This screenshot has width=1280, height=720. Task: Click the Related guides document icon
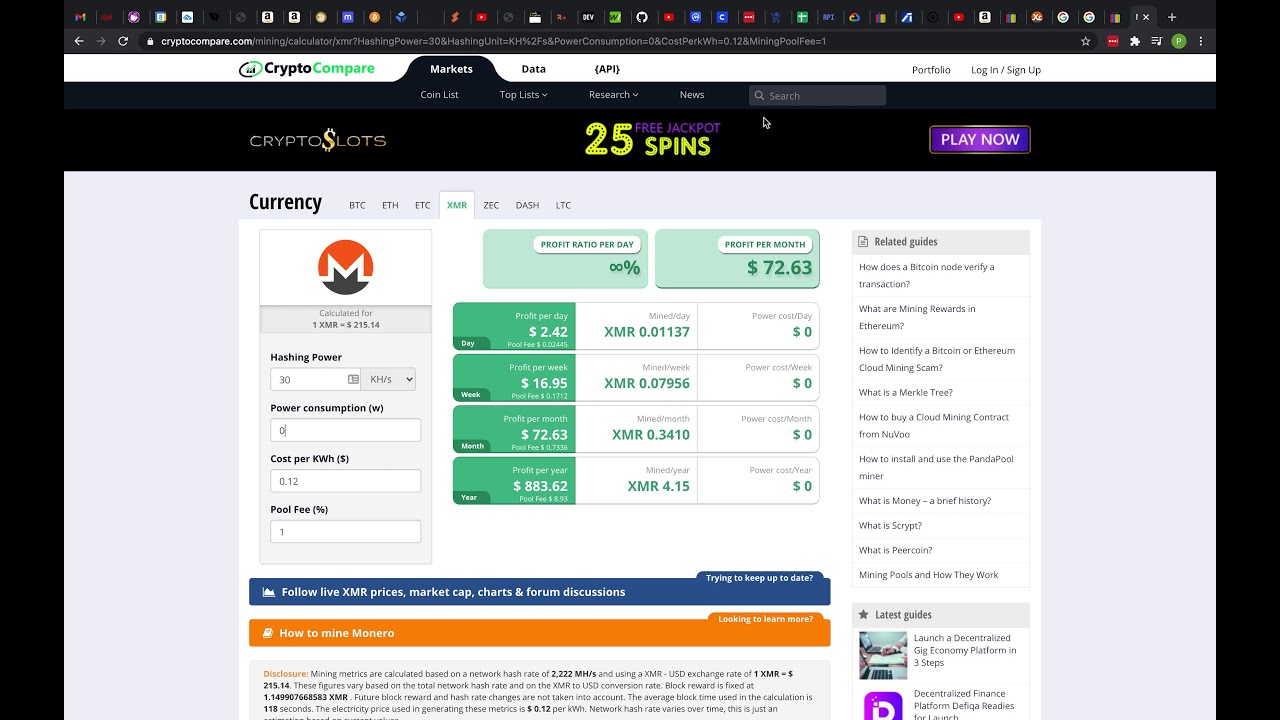pyautogui.click(x=863, y=241)
